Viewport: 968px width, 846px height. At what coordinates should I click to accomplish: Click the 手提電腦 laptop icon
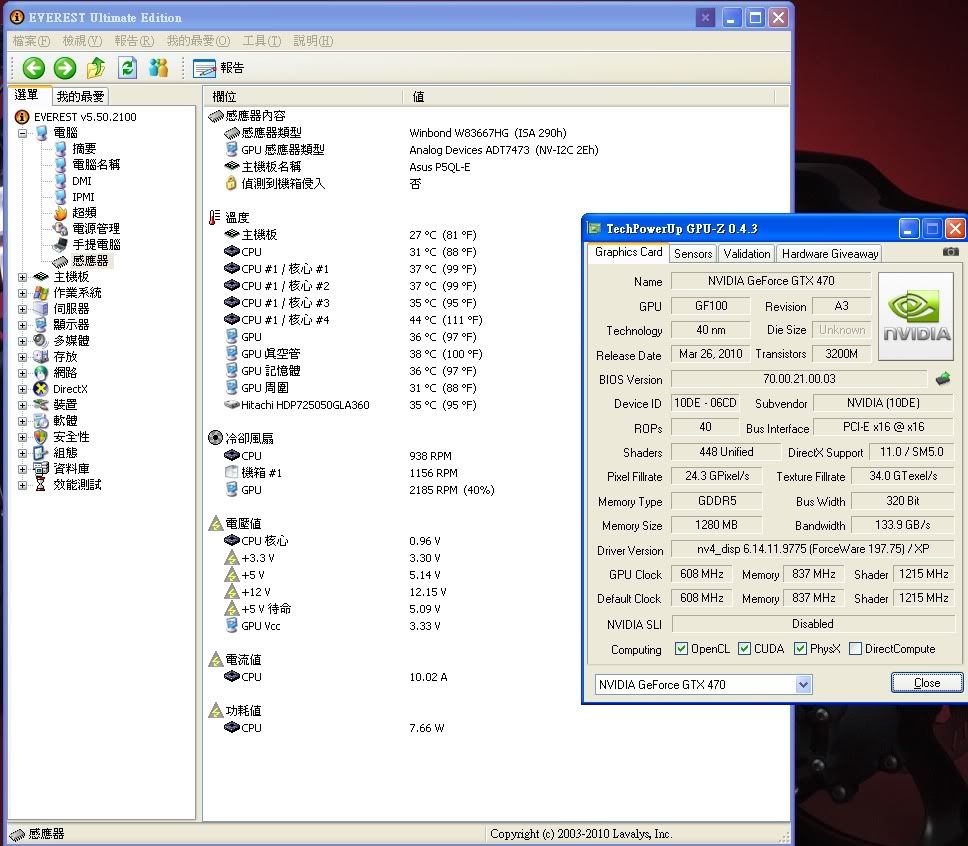point(60,245)
